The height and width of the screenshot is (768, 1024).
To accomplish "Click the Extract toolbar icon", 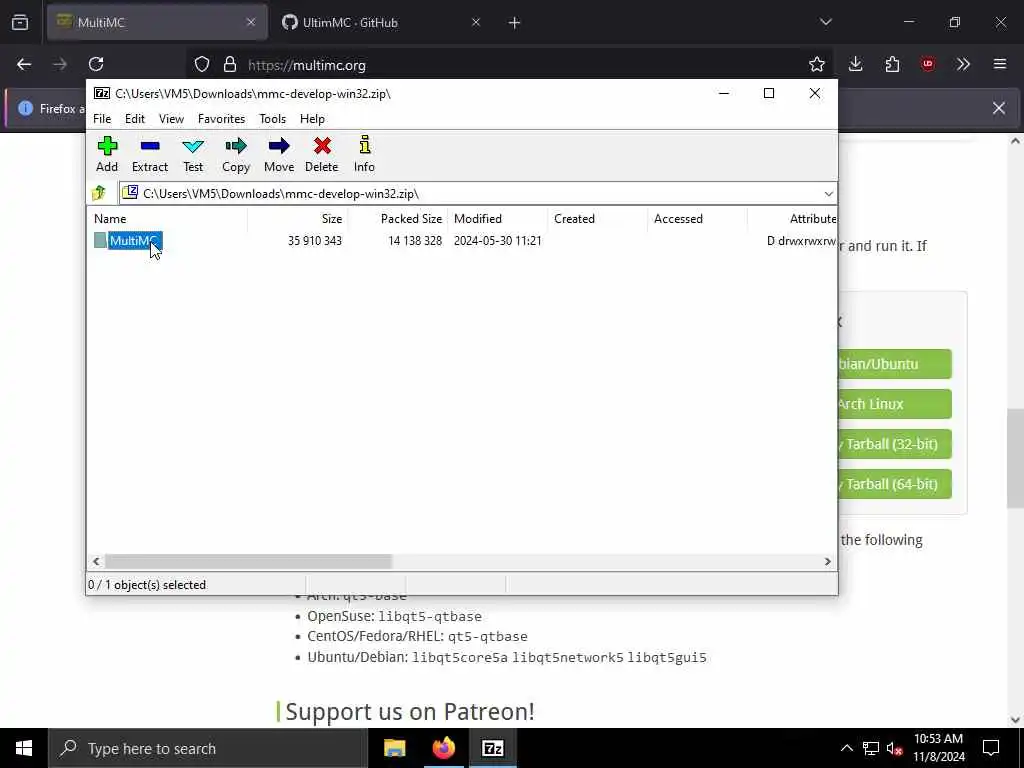I will (x=150, y=154).
